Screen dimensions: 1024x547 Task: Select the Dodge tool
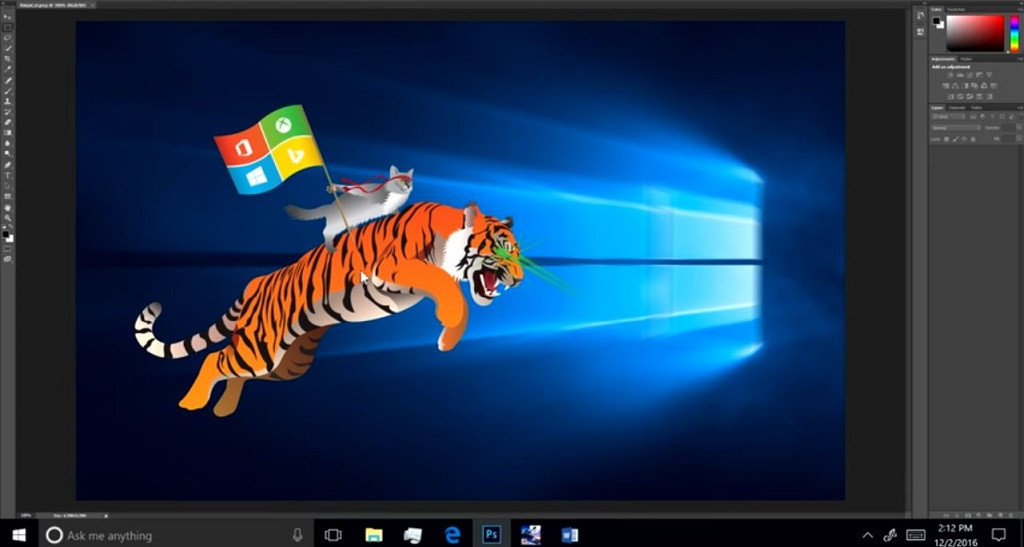8,153
